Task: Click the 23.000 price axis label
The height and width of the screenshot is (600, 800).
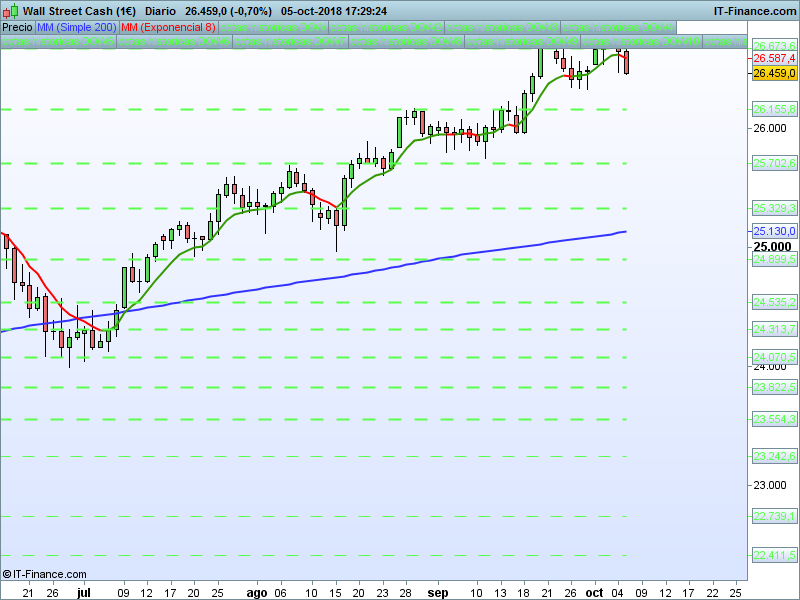Action: point(770,485)
